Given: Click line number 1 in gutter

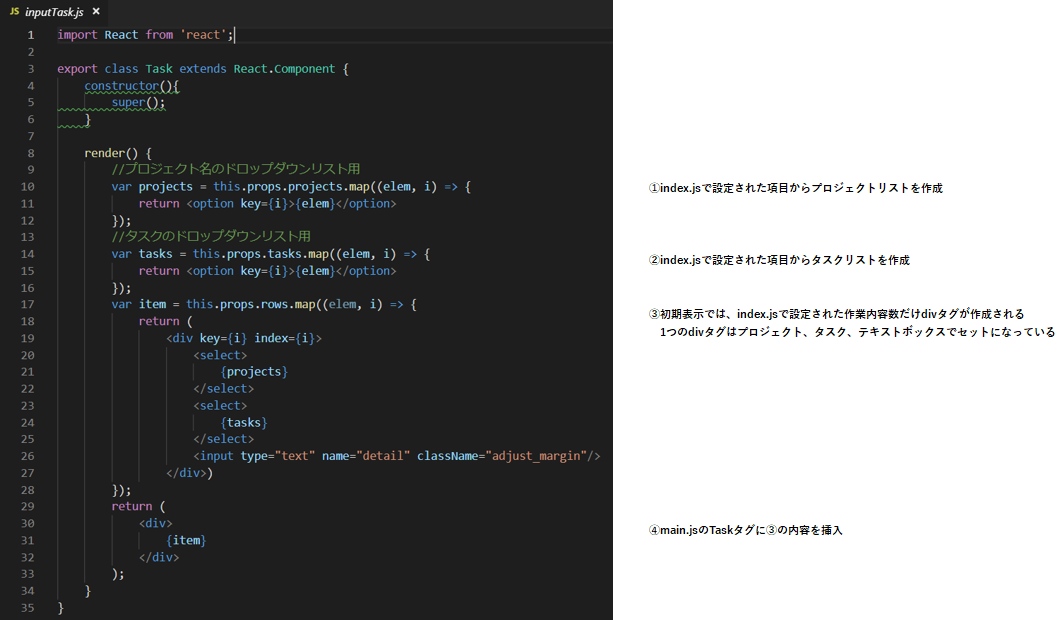Looking at the screenshot, I should (31, 35).
